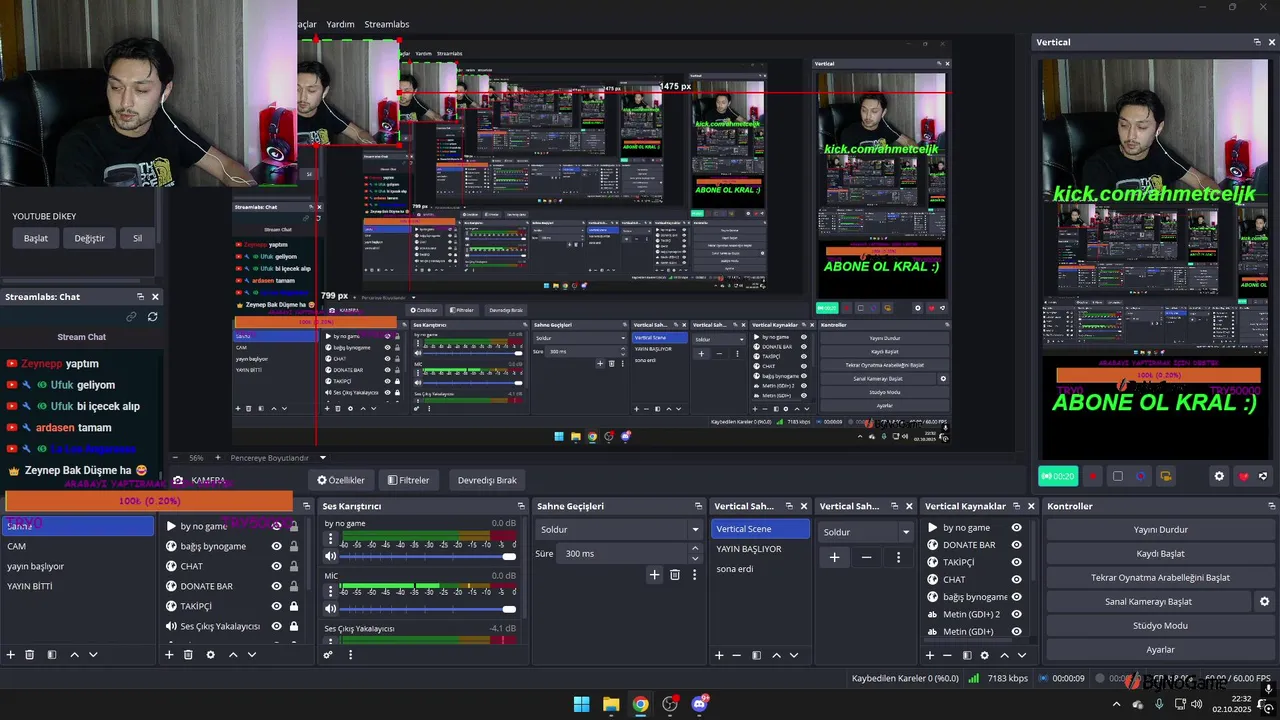Click Kaydı Başlat button
The height and width of the screenshot is (720, 1280).
click(x=1160, y=553)
